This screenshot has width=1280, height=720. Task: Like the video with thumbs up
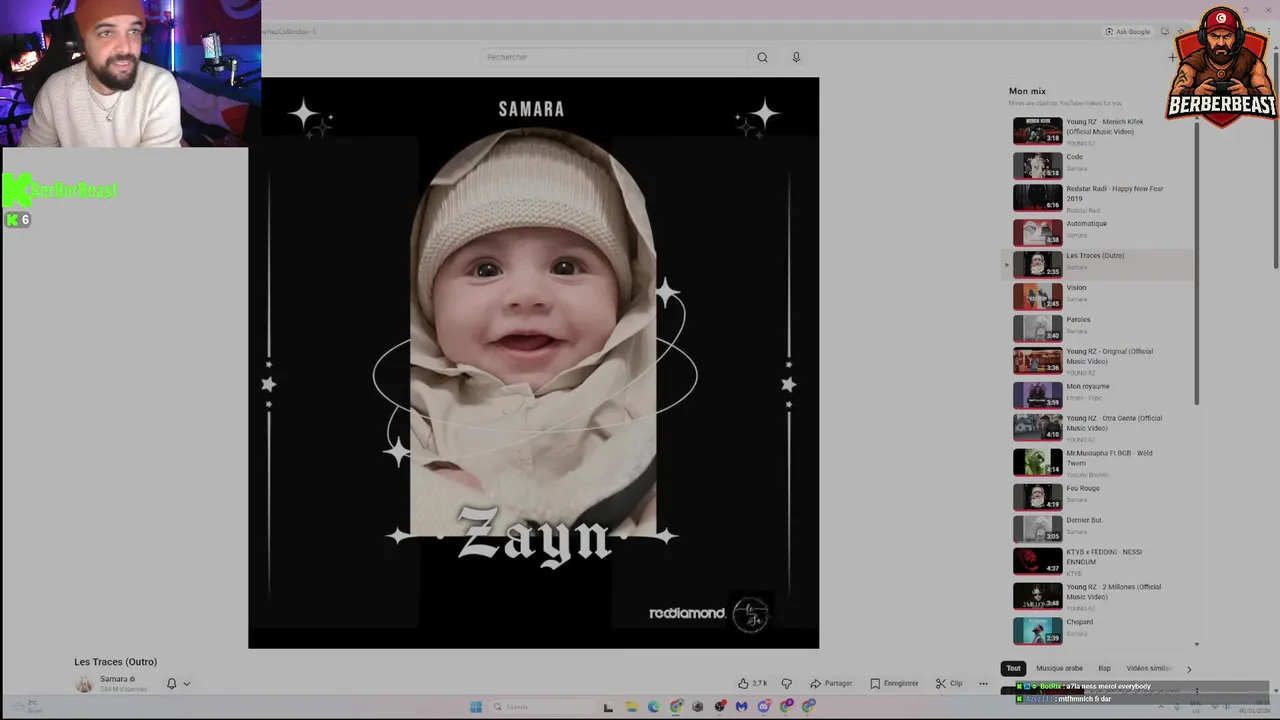pos(743,683)
